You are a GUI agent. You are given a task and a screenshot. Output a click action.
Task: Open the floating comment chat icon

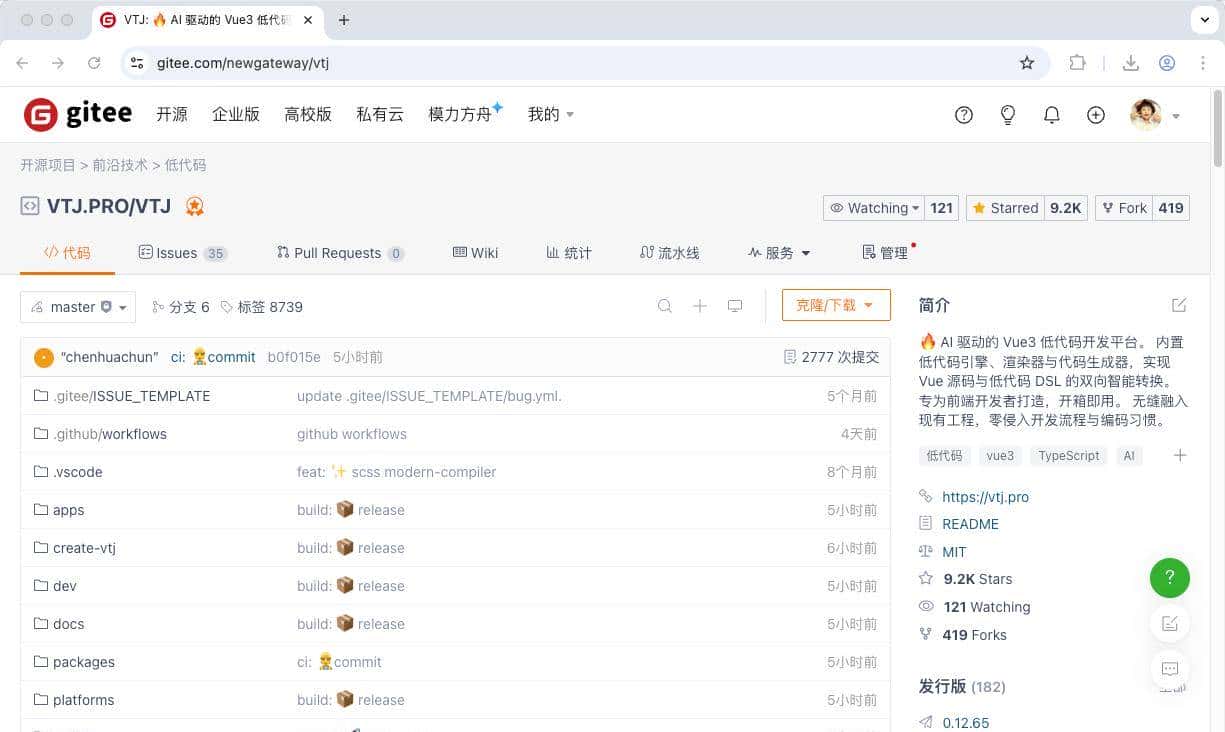pyautogui.click(x=1170, y=669)
